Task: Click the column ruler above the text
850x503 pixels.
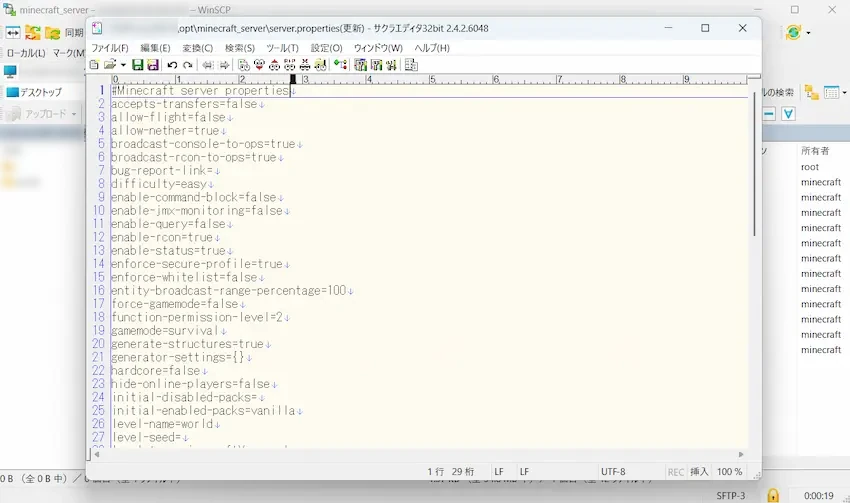Action: click(x=428, y=79)
